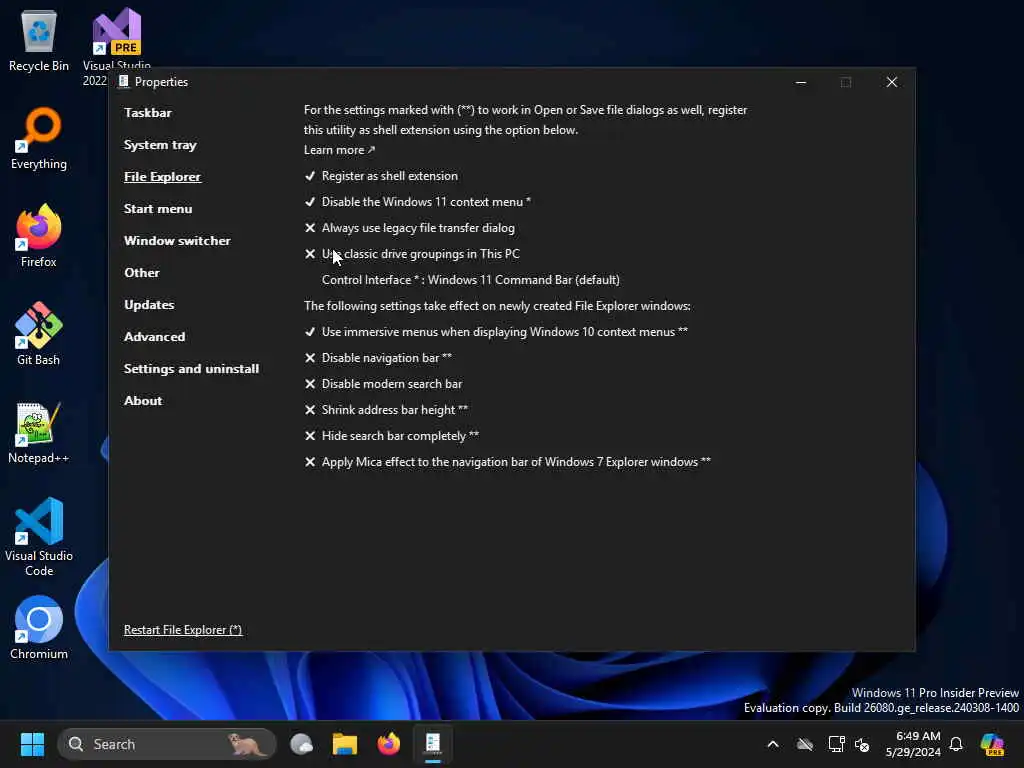This screenshot has width=1024, height=768.
Task: Enable Disable modern search bar option
Action: coord(383,384)
